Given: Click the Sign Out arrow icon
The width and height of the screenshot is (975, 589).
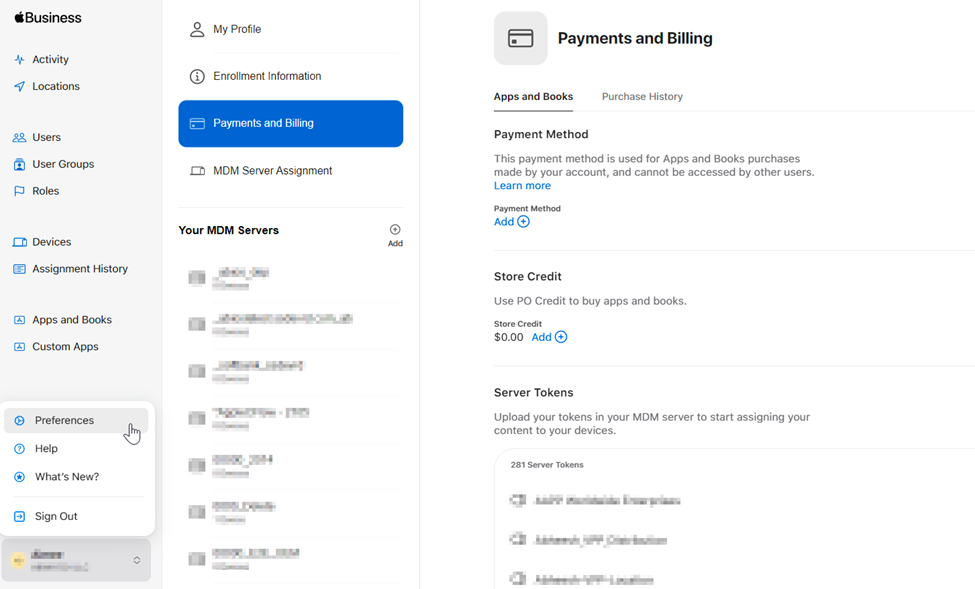Looking at the screenshot, I should pyautogui.click(x=19, y=516).
